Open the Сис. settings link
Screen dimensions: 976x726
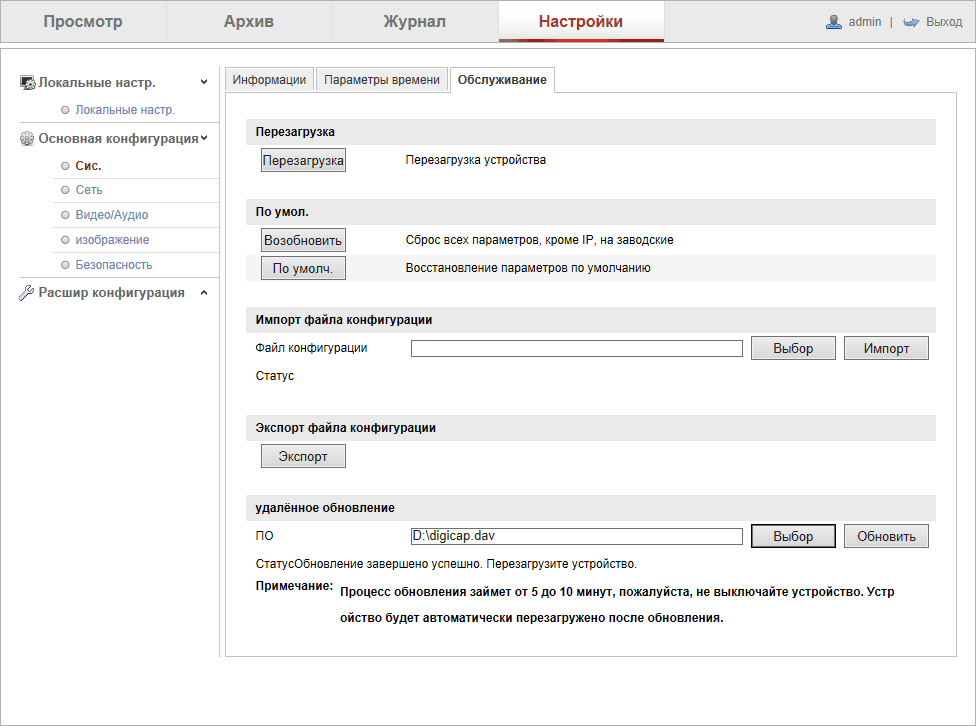88,166
